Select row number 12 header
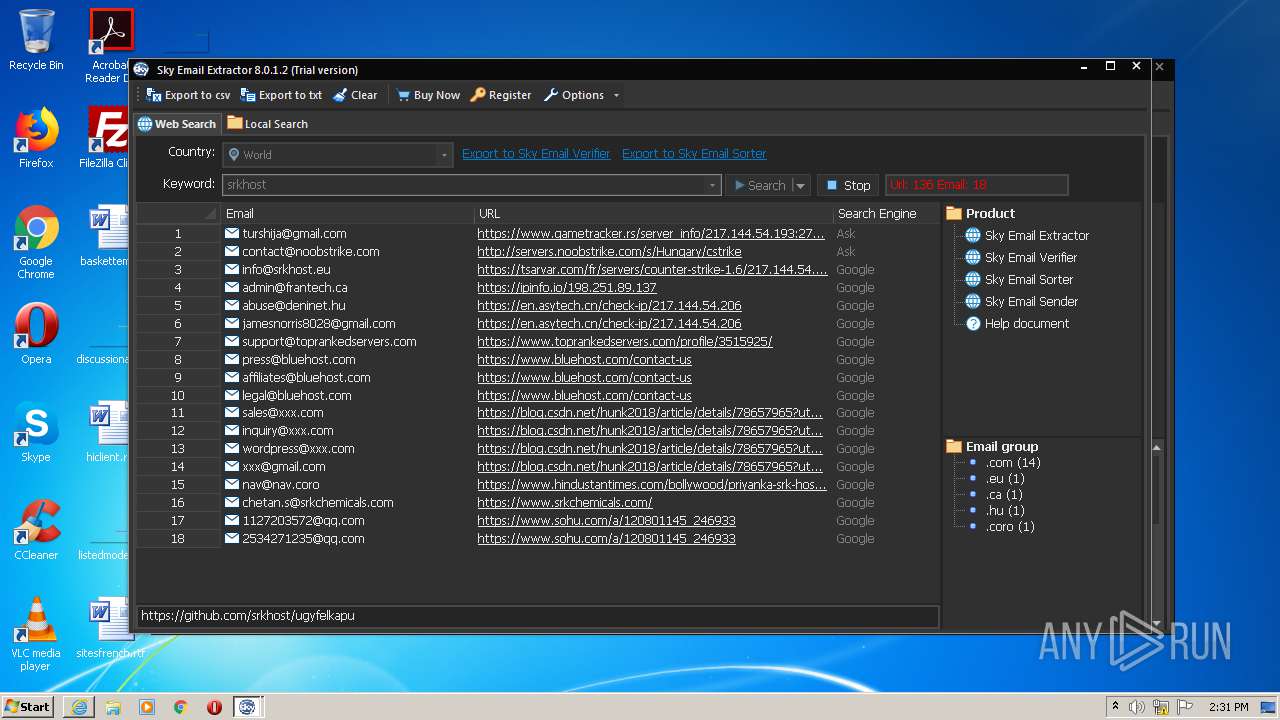The width and height of the screenshot is (1280, 720). (177, 431)
